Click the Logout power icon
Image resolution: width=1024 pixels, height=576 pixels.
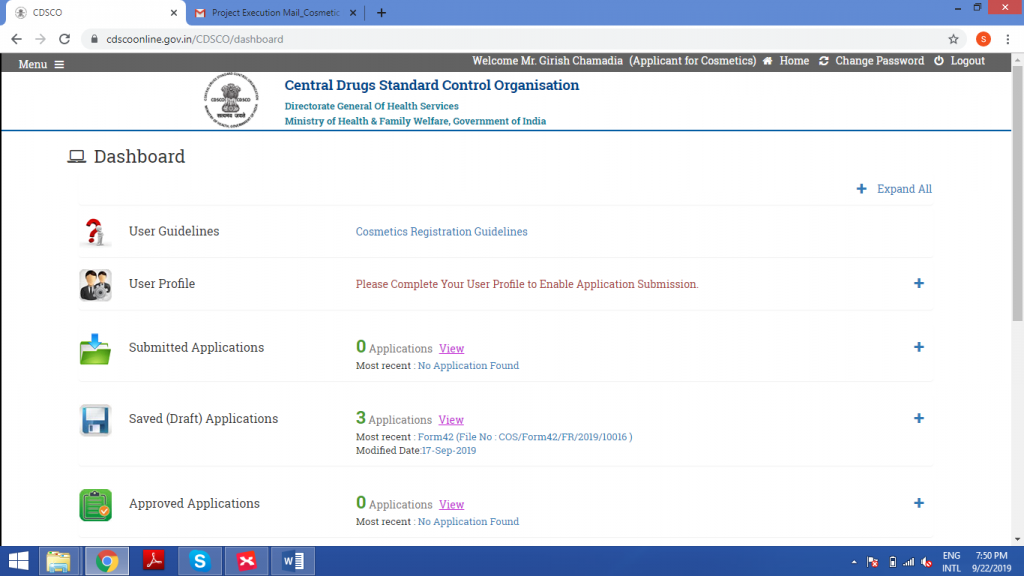coord(938,61)
